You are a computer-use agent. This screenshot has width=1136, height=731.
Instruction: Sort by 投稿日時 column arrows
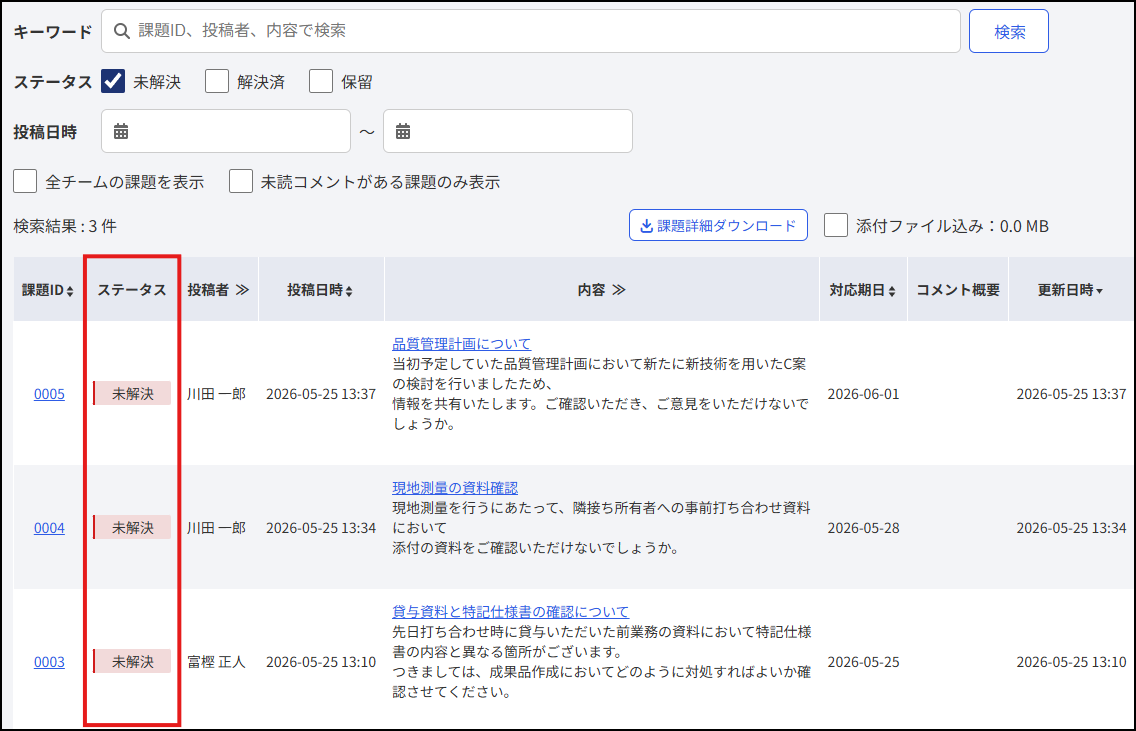click(349, 291)
